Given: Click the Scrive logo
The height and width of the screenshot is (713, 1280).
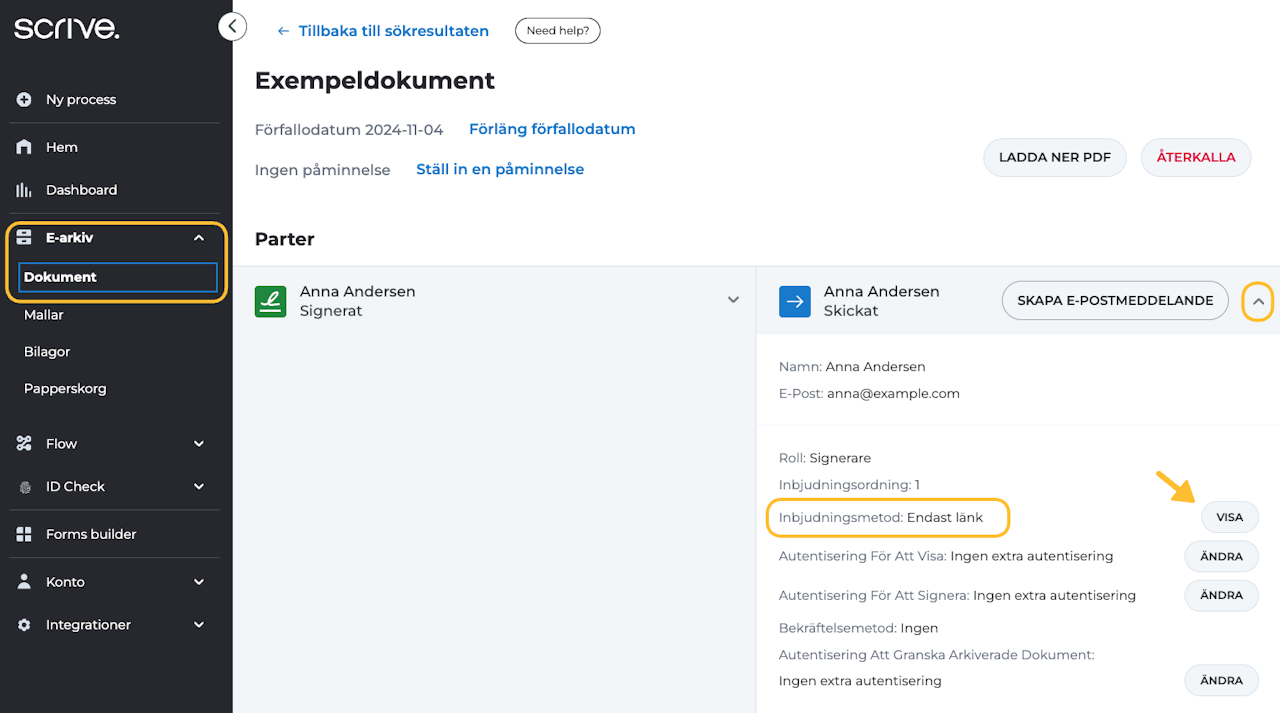Looking at the screenshot, I should click(66, 28).
